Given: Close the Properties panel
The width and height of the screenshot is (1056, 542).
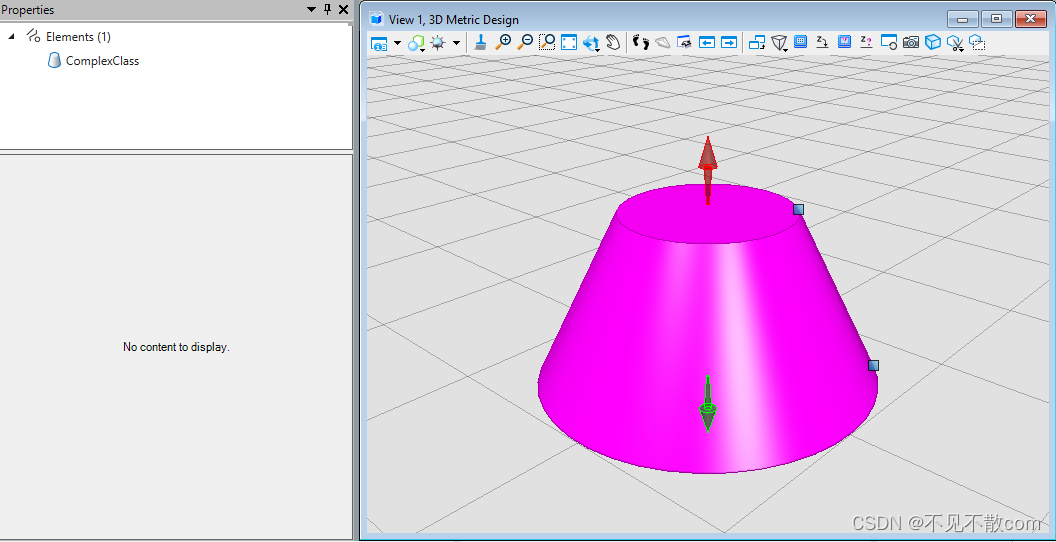Looking at the screenshot, I should pos(343,9).
